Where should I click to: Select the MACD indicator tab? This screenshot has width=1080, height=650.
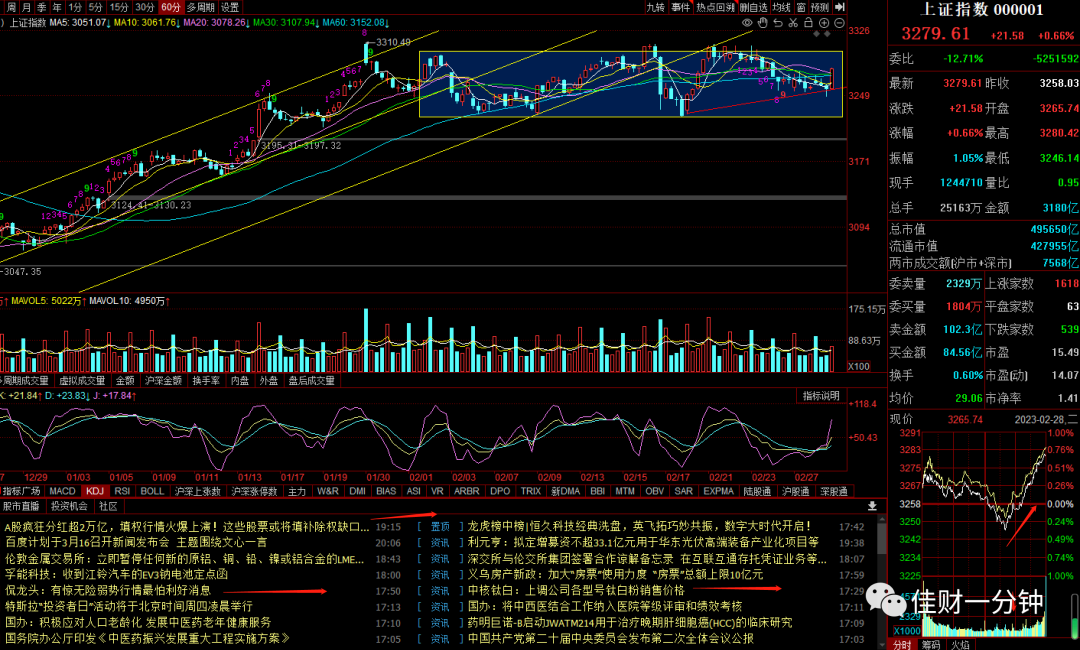pos(62,491)
